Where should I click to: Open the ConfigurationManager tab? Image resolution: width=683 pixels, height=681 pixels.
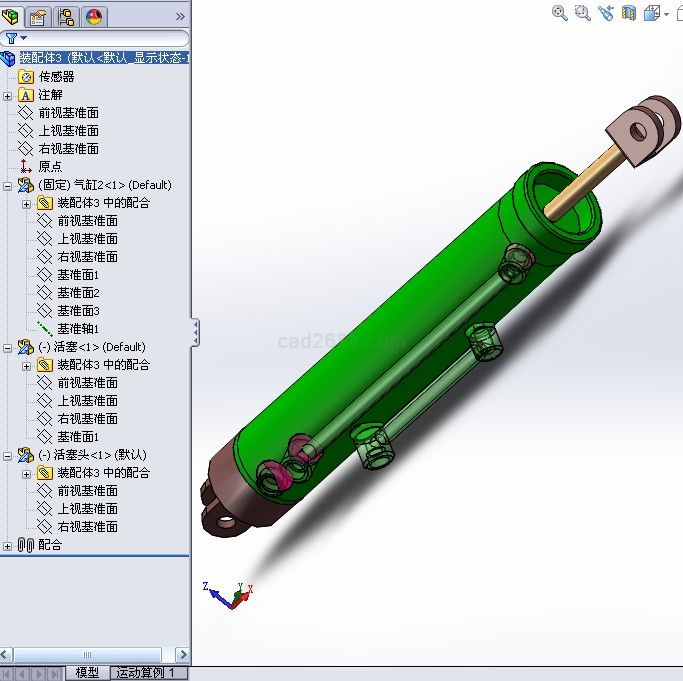point(67,16)
